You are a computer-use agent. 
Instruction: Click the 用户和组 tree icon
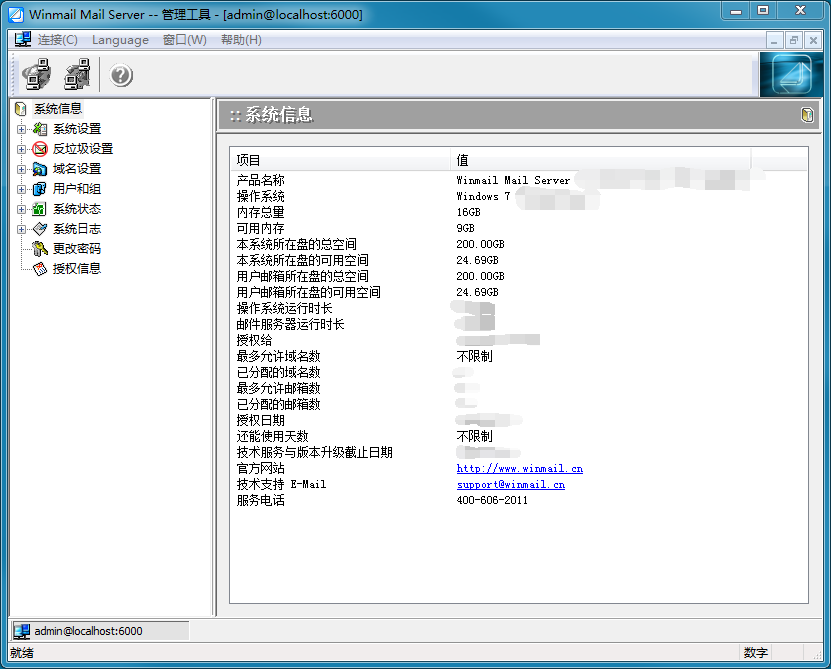40,189
